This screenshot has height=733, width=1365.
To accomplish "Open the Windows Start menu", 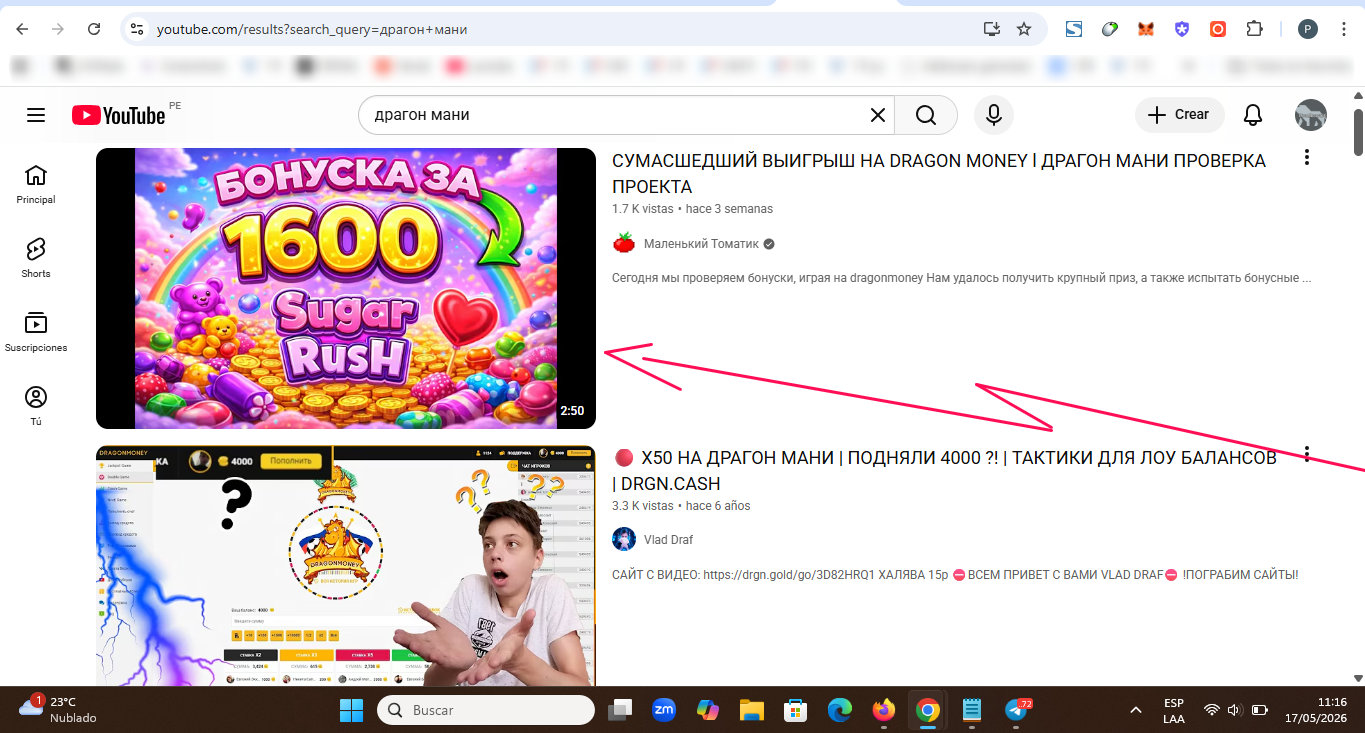I will (x=352, y=710).
